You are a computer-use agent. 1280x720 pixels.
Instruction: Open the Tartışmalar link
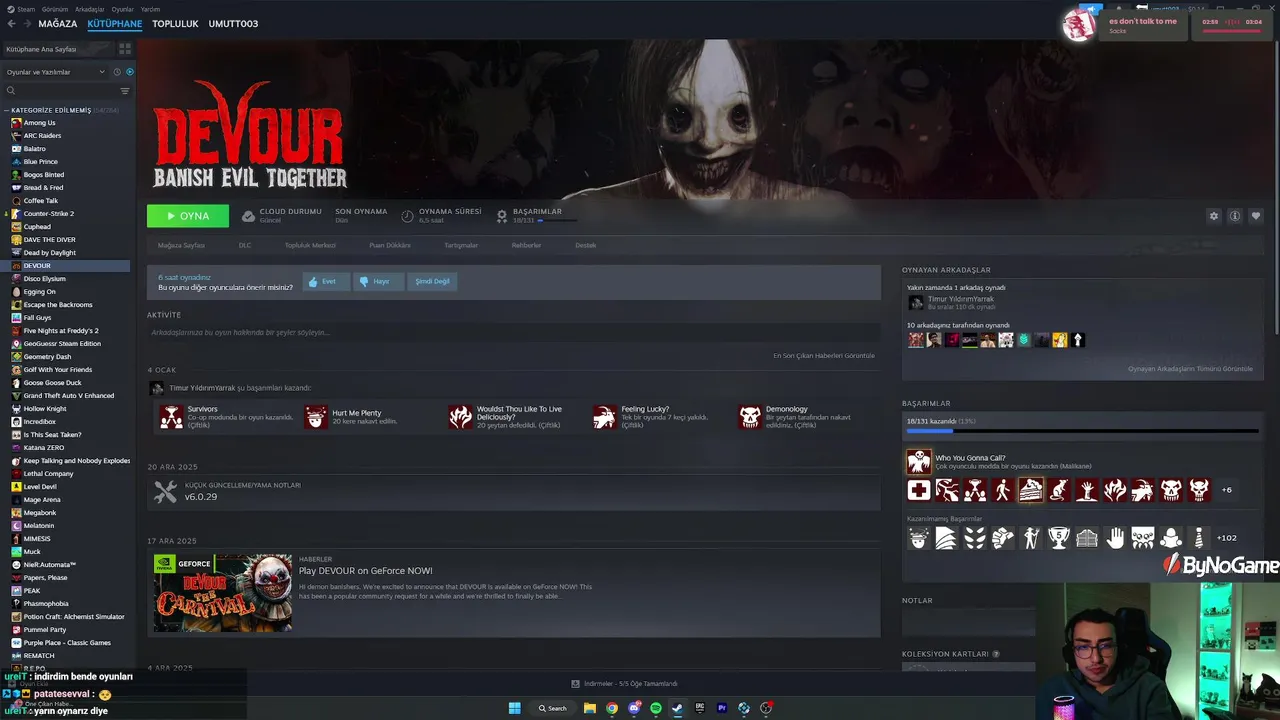click(461, 245)
